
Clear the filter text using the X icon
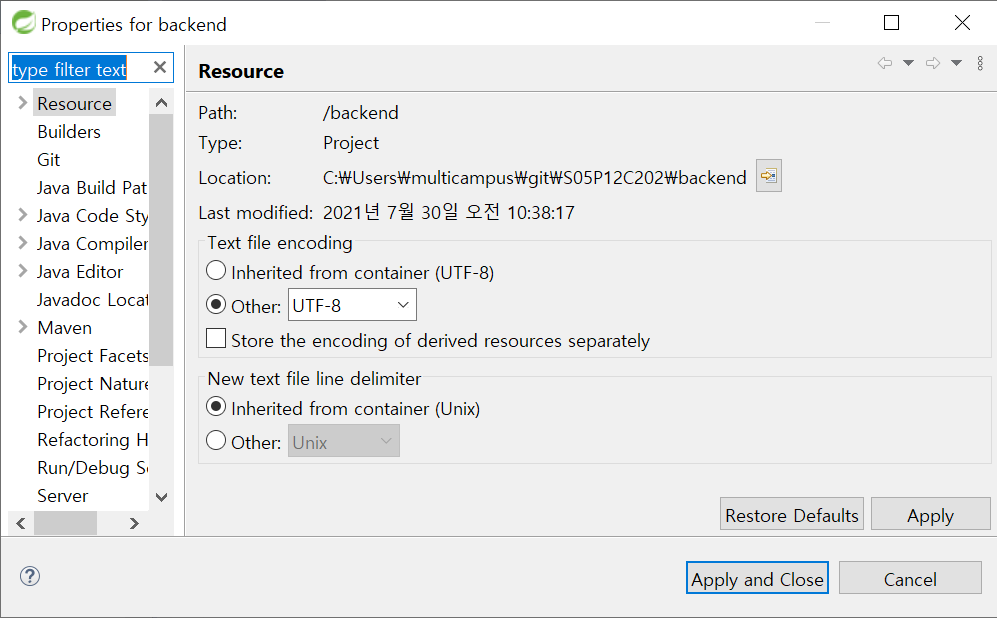point(159,67)
